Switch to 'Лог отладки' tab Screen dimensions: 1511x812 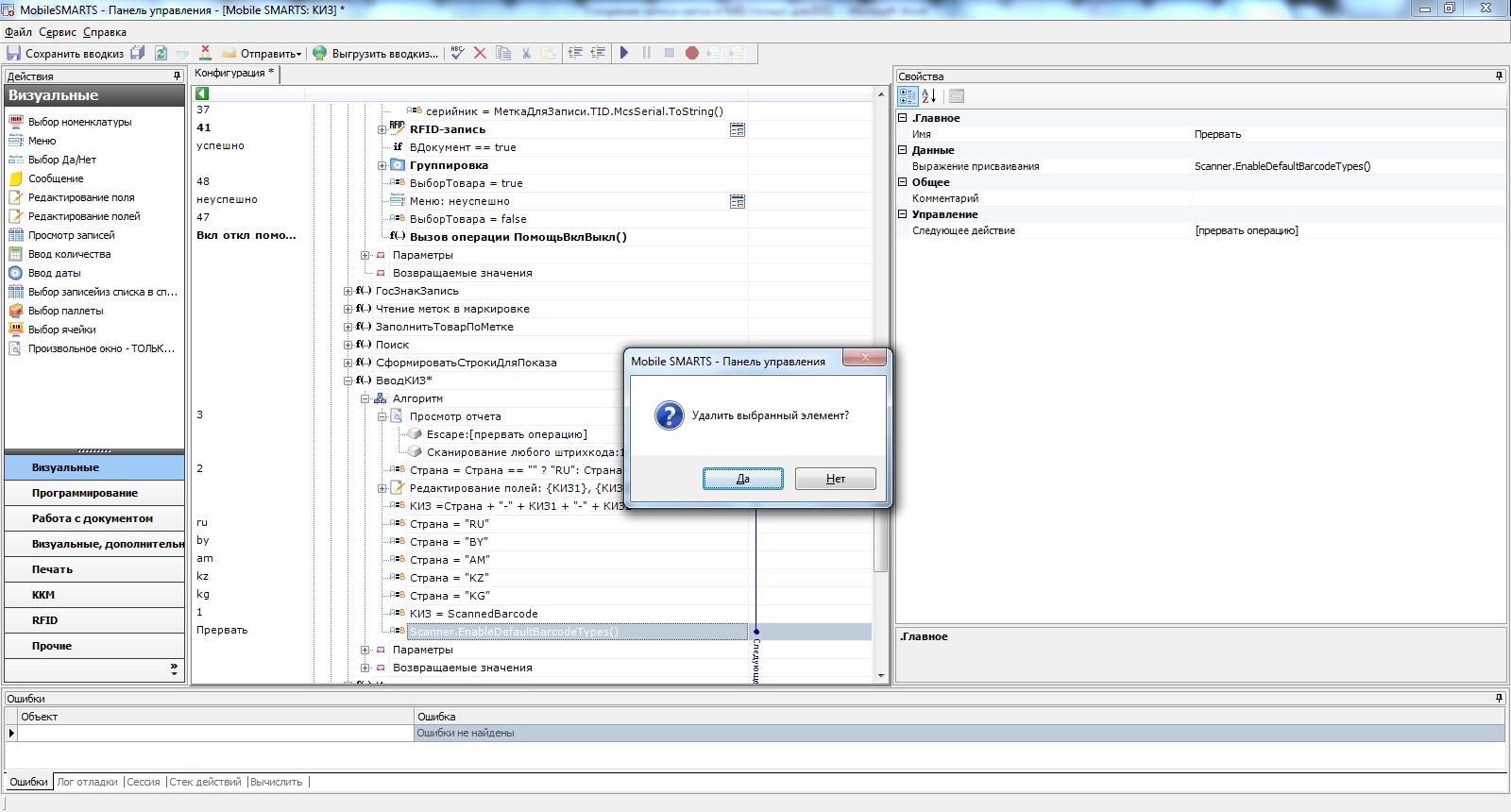point(88,782)
